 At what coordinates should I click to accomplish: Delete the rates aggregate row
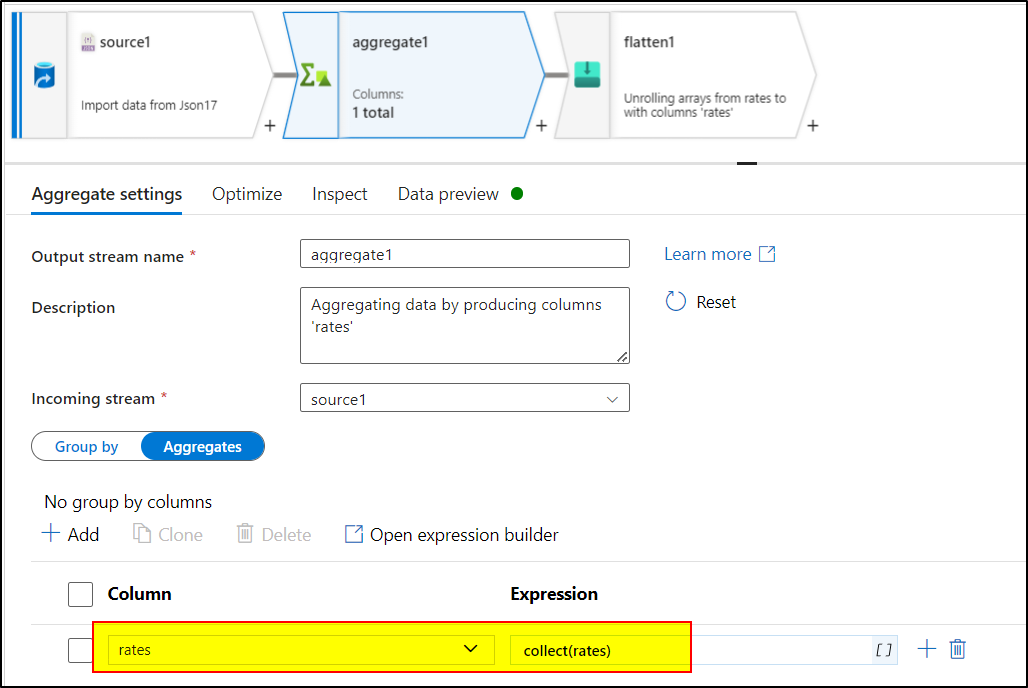point(957,649)
